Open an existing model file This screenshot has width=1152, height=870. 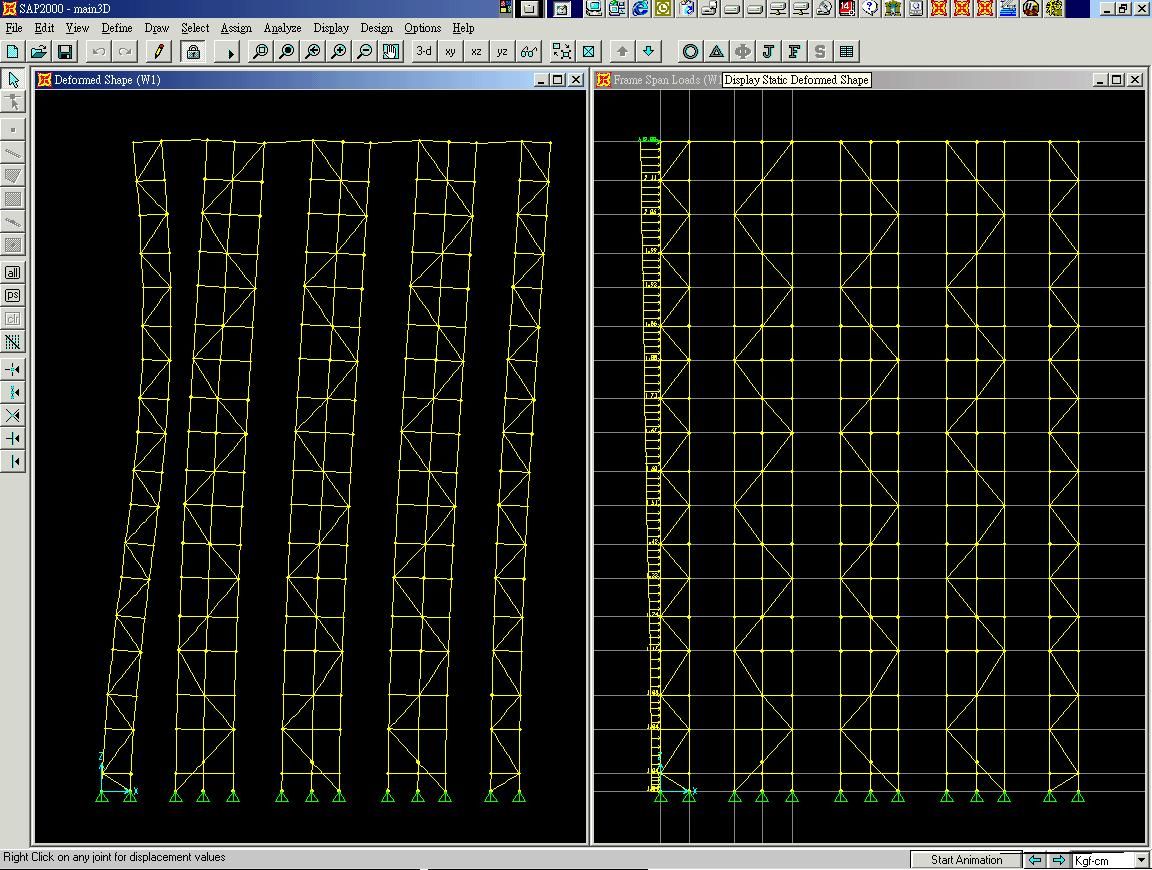[x=39, y=51]
